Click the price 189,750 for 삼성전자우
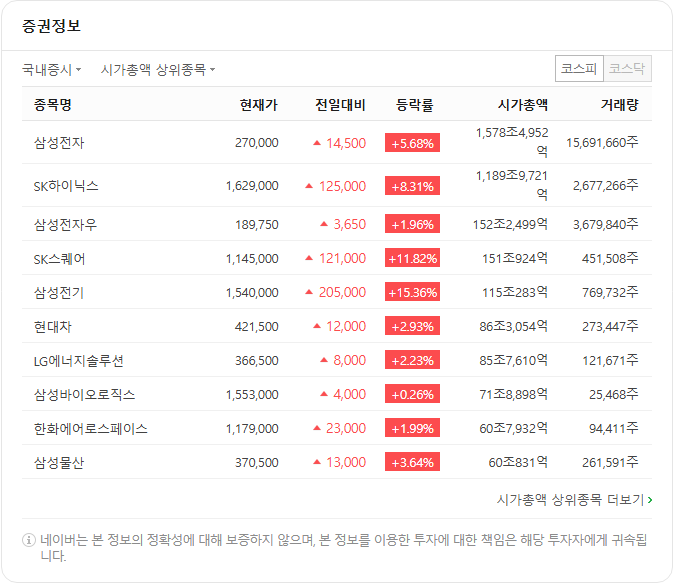This screenshot has height=583, width=673. (x=257, y=224)
